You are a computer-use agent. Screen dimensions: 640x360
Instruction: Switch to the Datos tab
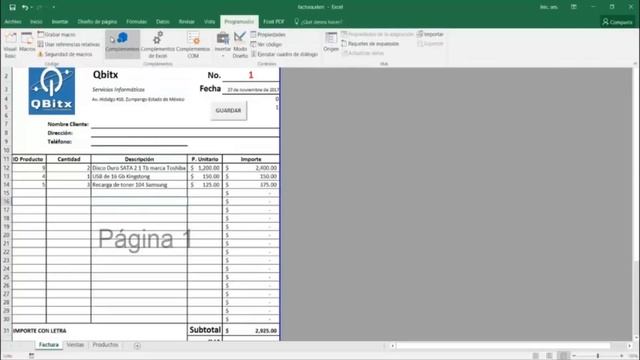click(162, 22)
